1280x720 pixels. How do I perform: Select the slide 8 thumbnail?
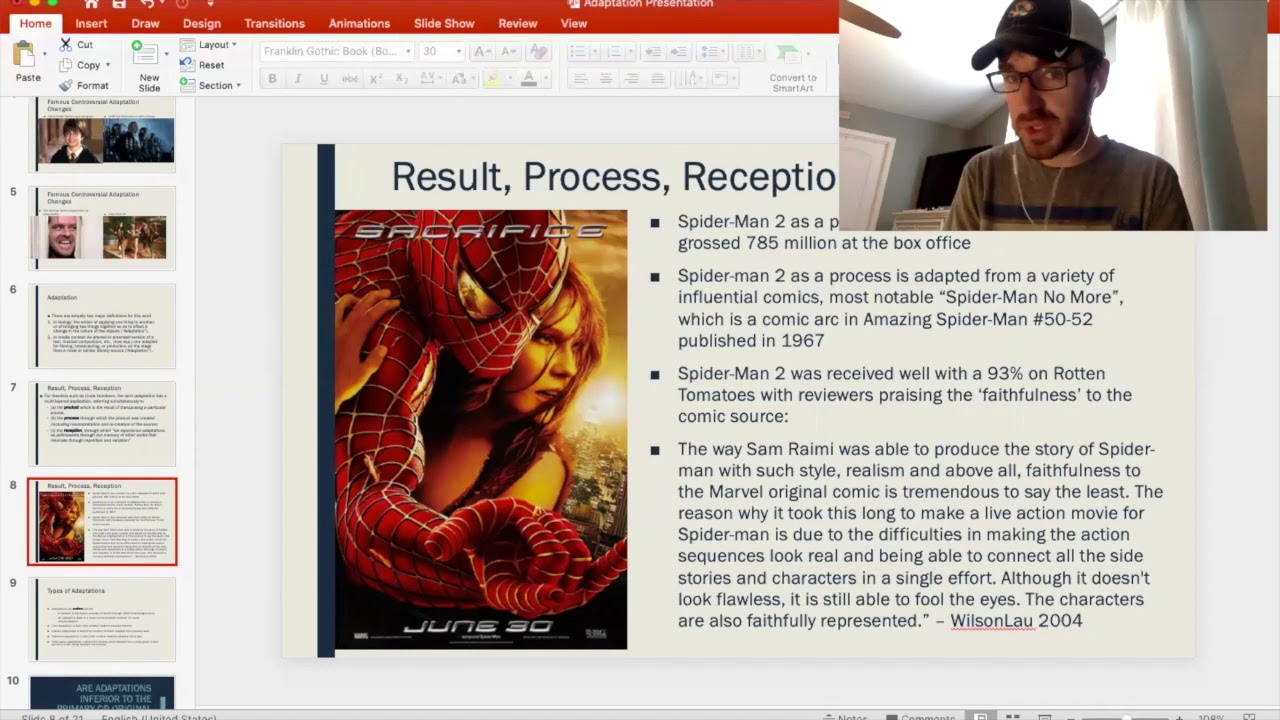102,522
